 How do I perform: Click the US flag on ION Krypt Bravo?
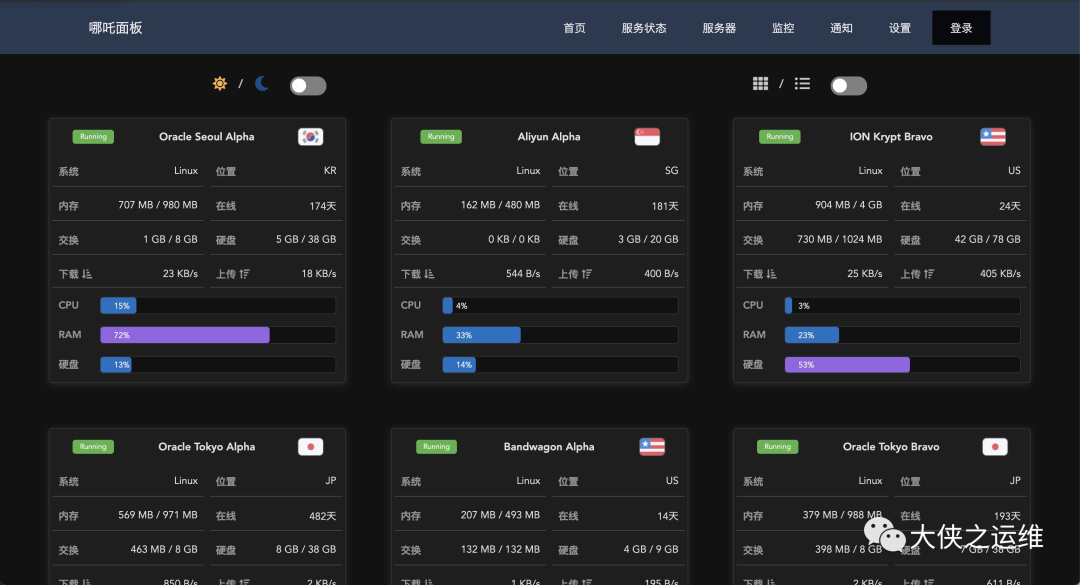(x=993, y=136)
